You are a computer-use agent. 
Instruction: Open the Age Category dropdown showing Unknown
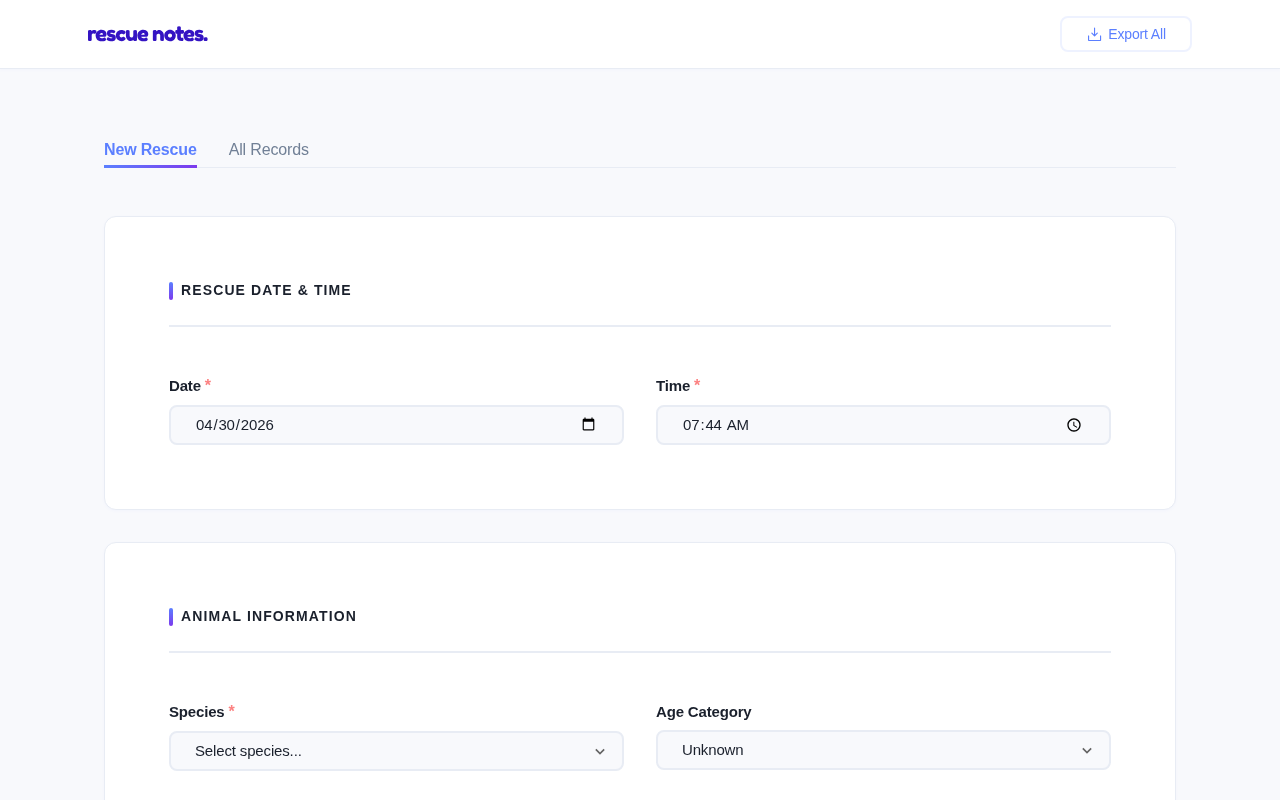click(x=883, y=750)
